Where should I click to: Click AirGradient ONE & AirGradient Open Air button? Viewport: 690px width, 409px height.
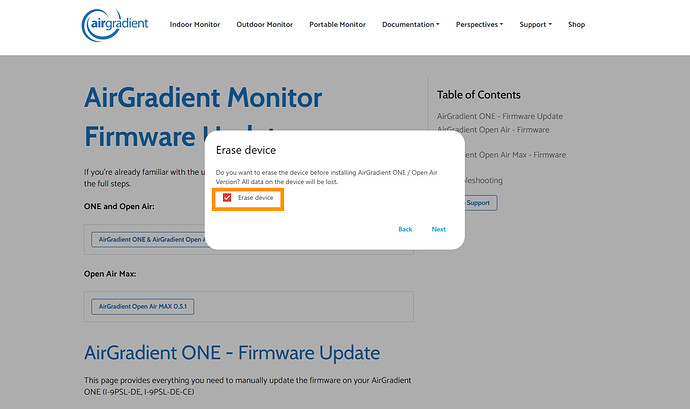pyautogui.click(x=149, y=240)
